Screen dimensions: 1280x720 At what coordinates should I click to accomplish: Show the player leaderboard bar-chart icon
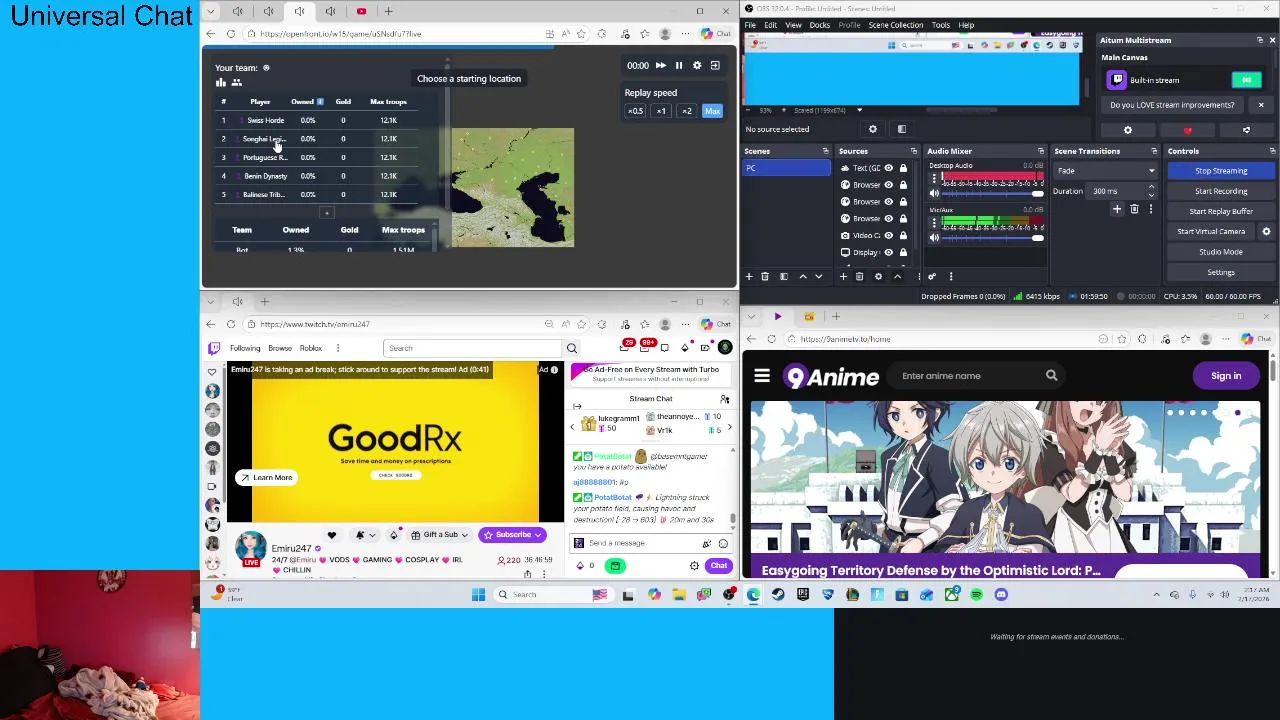tap(221, 82)
